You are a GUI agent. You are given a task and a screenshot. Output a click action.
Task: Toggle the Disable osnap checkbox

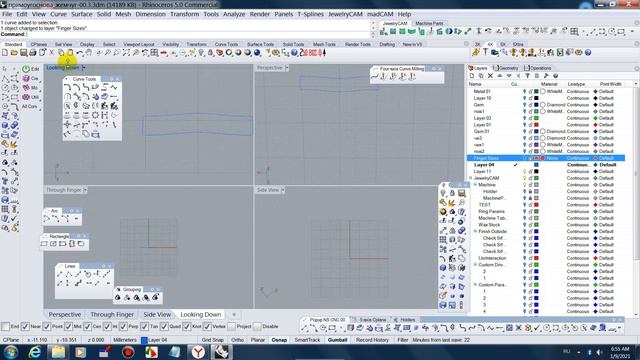(257, 327)
